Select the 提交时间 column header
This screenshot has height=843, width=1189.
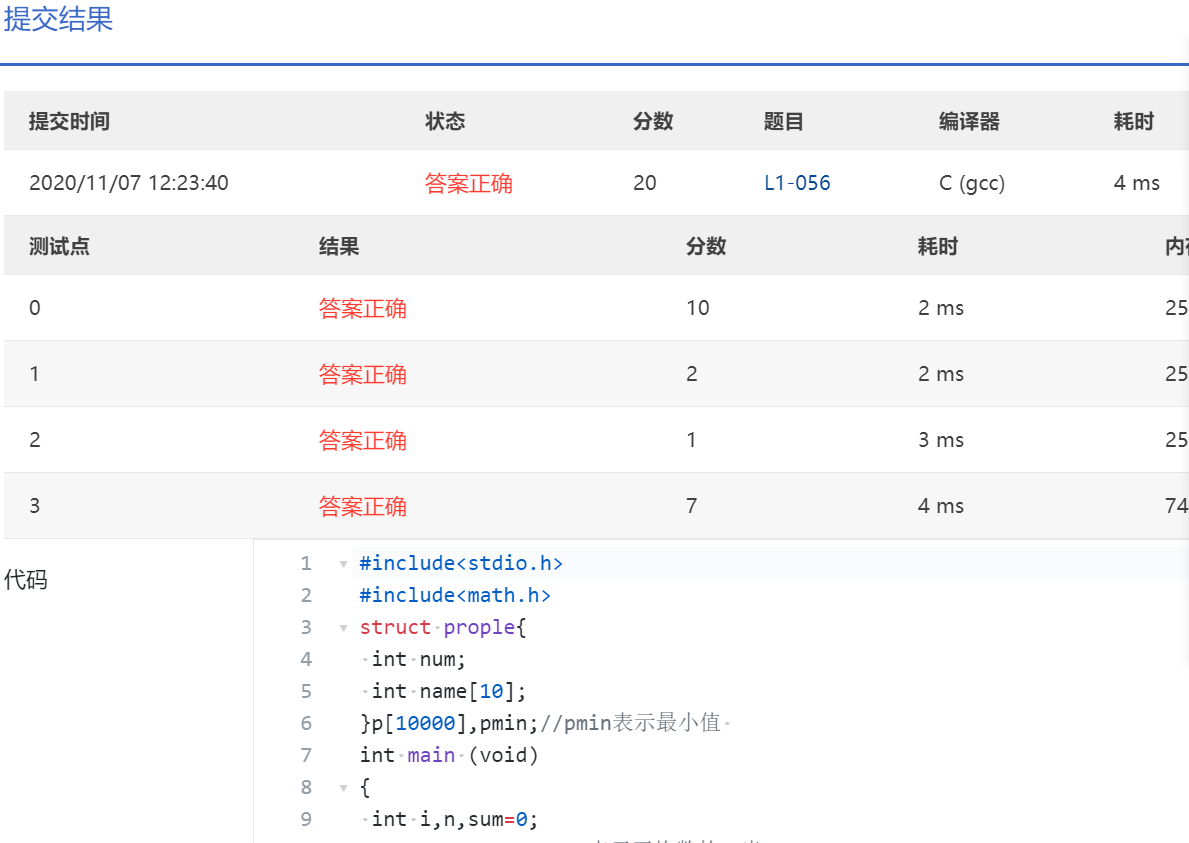coord(69,122)
